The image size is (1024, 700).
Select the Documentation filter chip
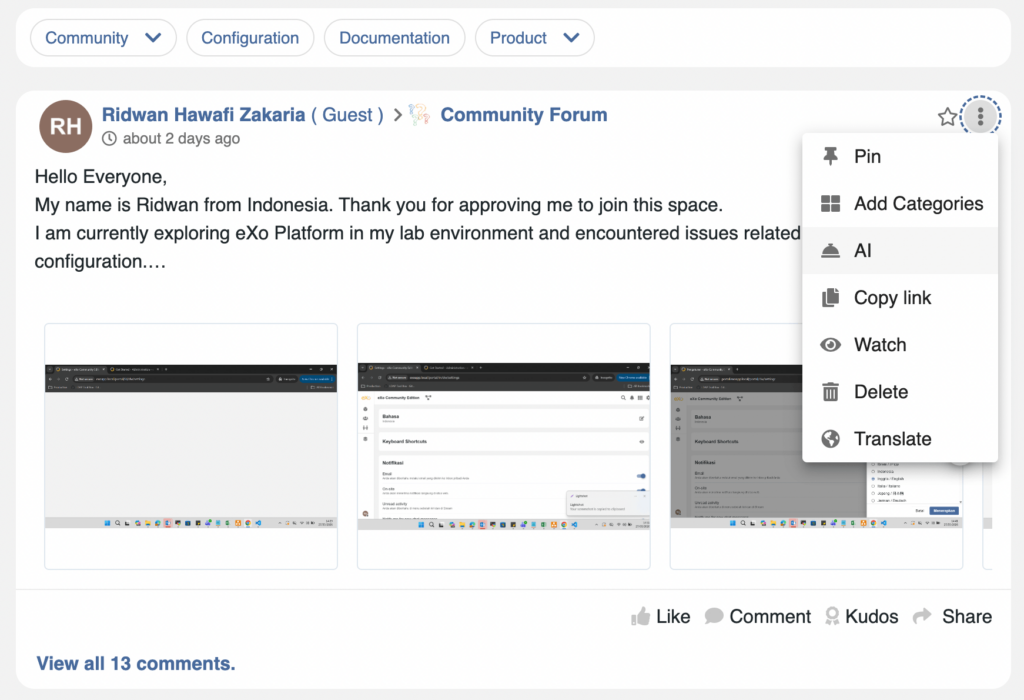coord(394,38)
